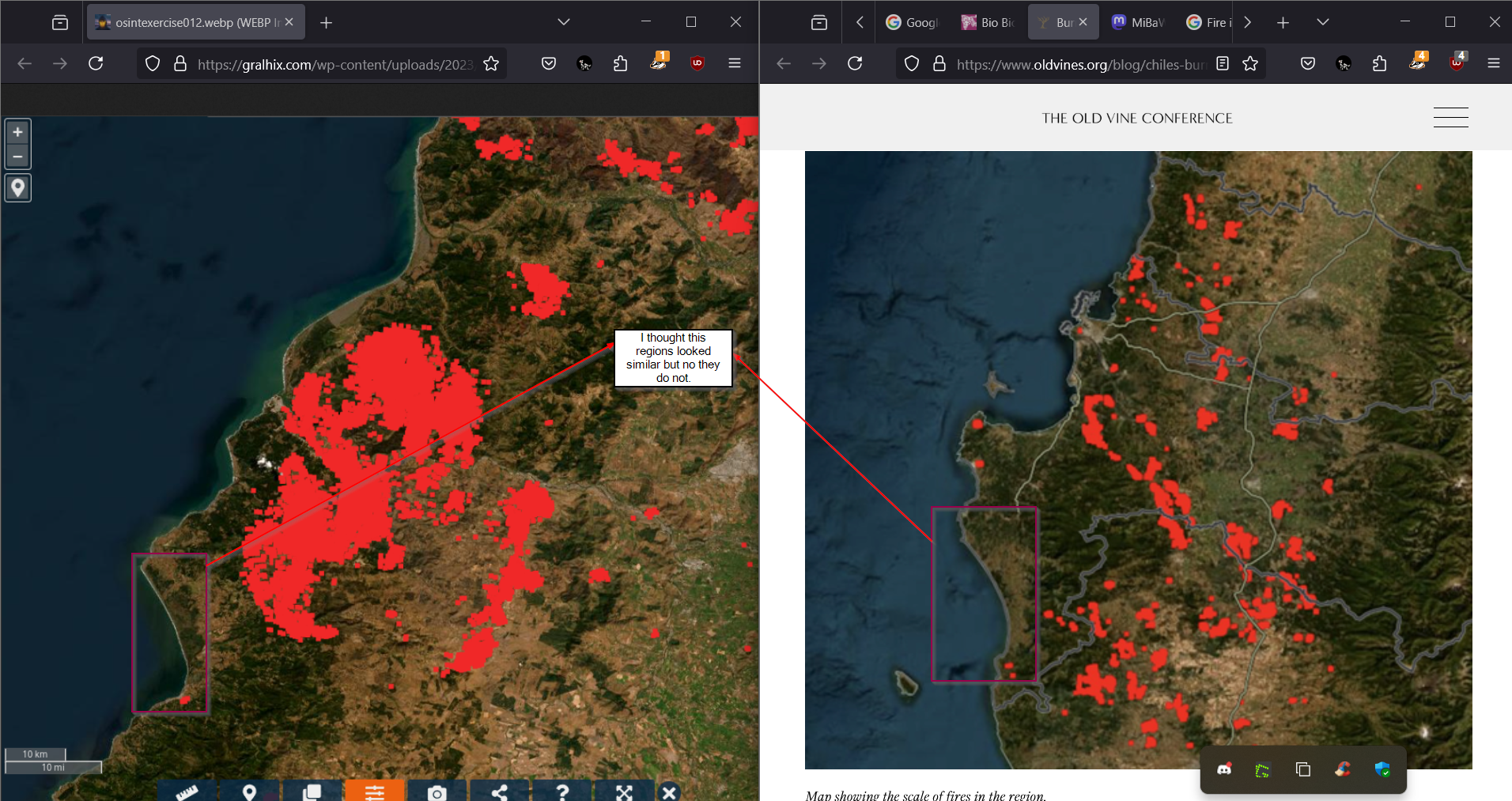Image resolution: width=1512 pixels, height=801 pixels.
Task: Open the help question mark in map toolbar
Action: point(561,791)
